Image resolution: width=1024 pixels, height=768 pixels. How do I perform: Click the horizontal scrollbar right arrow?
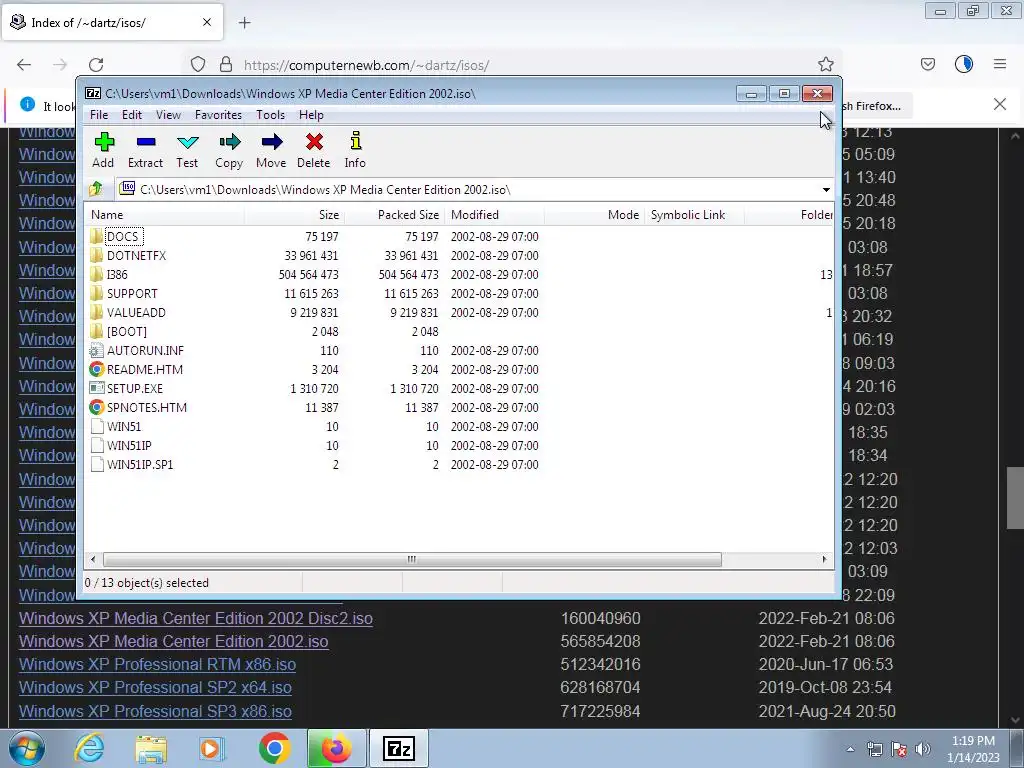coord(824,560)
